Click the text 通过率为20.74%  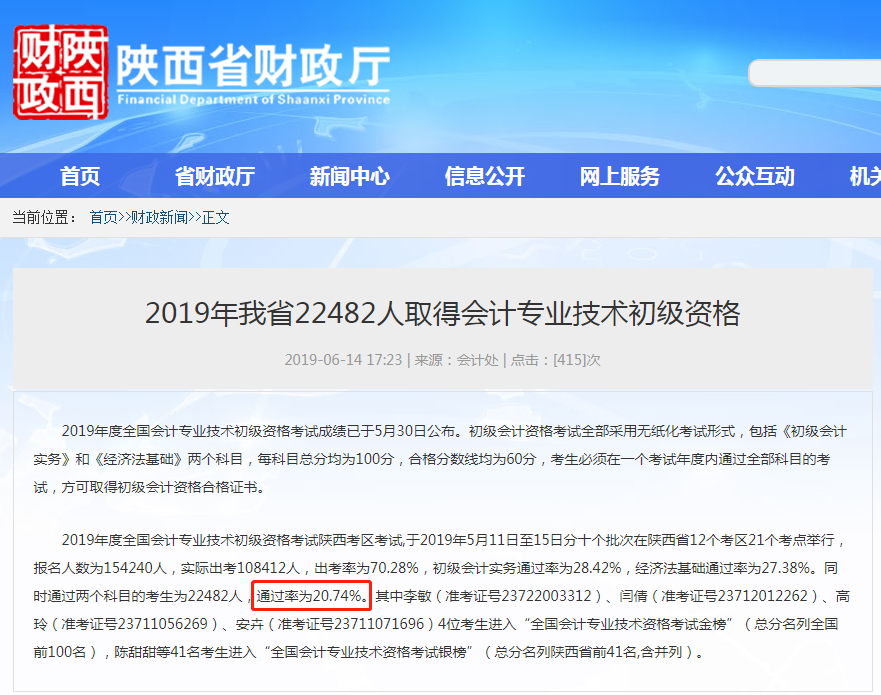click(311, 596)
